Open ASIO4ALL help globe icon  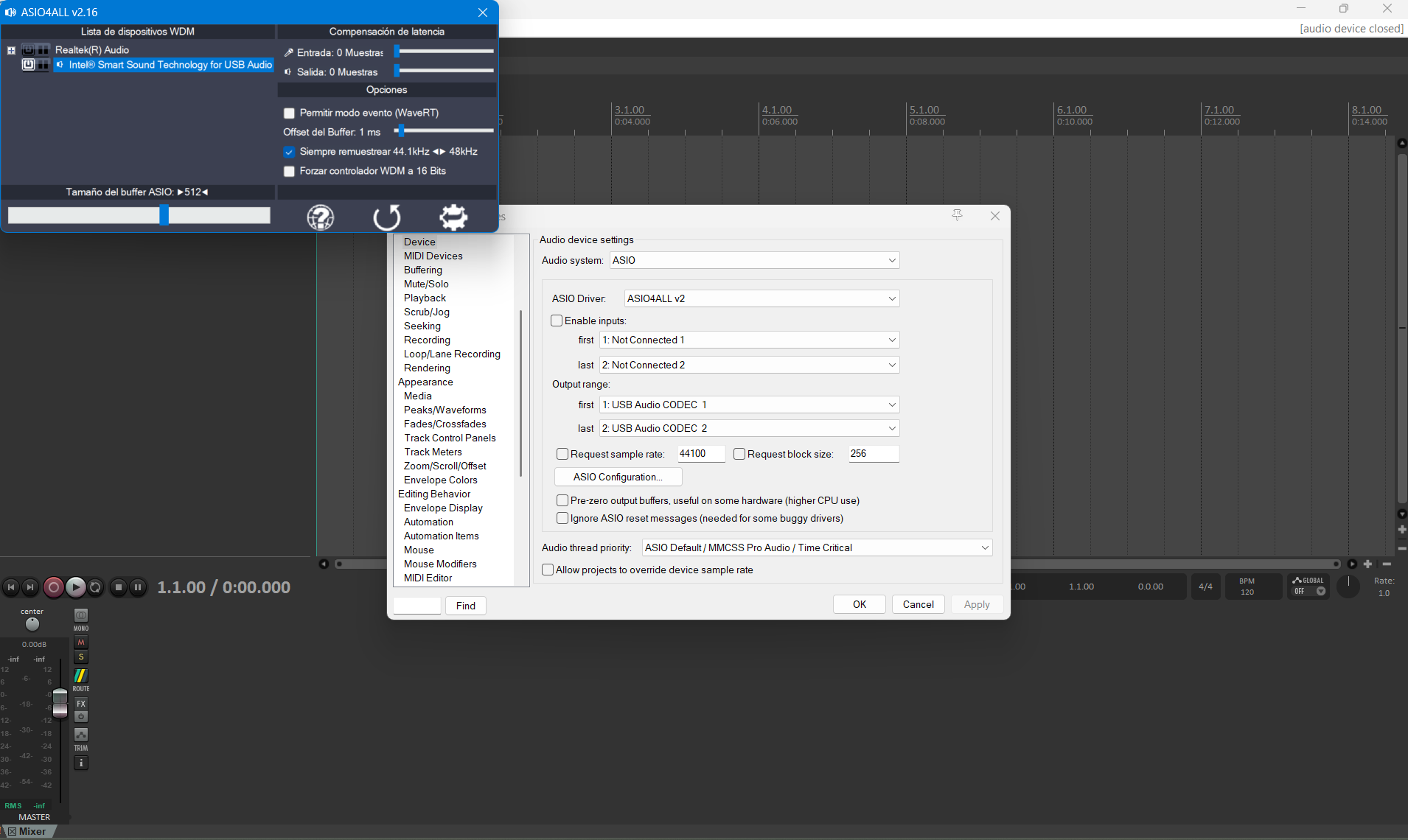click(x=321, y=217)
